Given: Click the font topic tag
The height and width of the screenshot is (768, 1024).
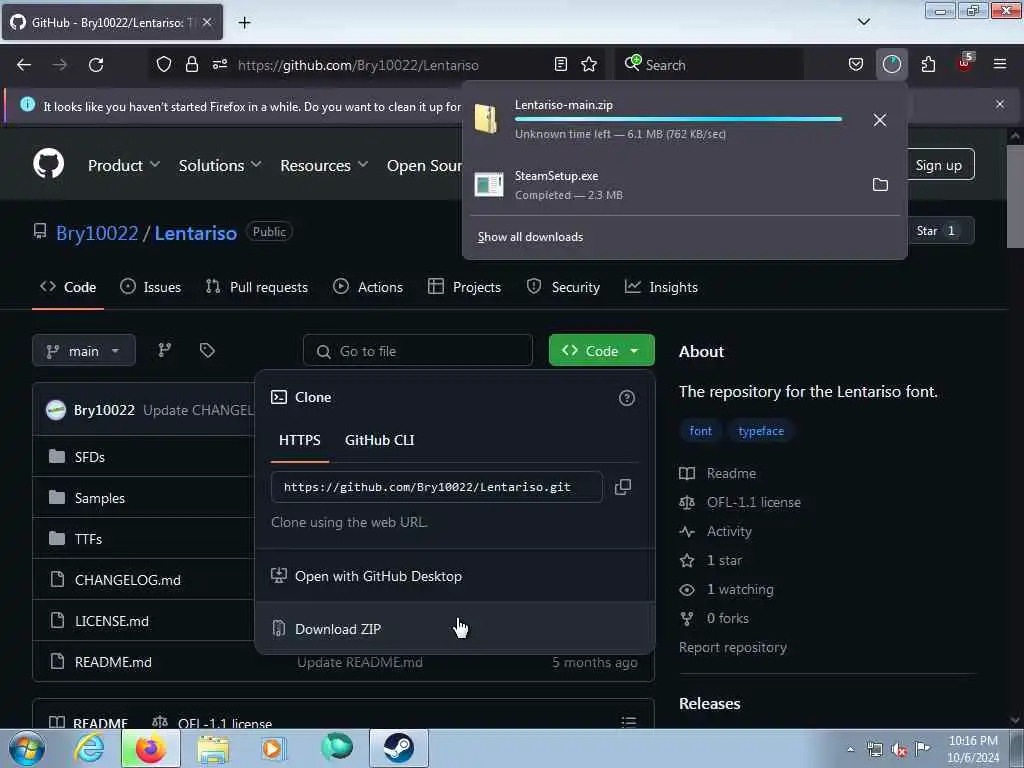Looking at the screenshot, I should click(x=701, y=431).
